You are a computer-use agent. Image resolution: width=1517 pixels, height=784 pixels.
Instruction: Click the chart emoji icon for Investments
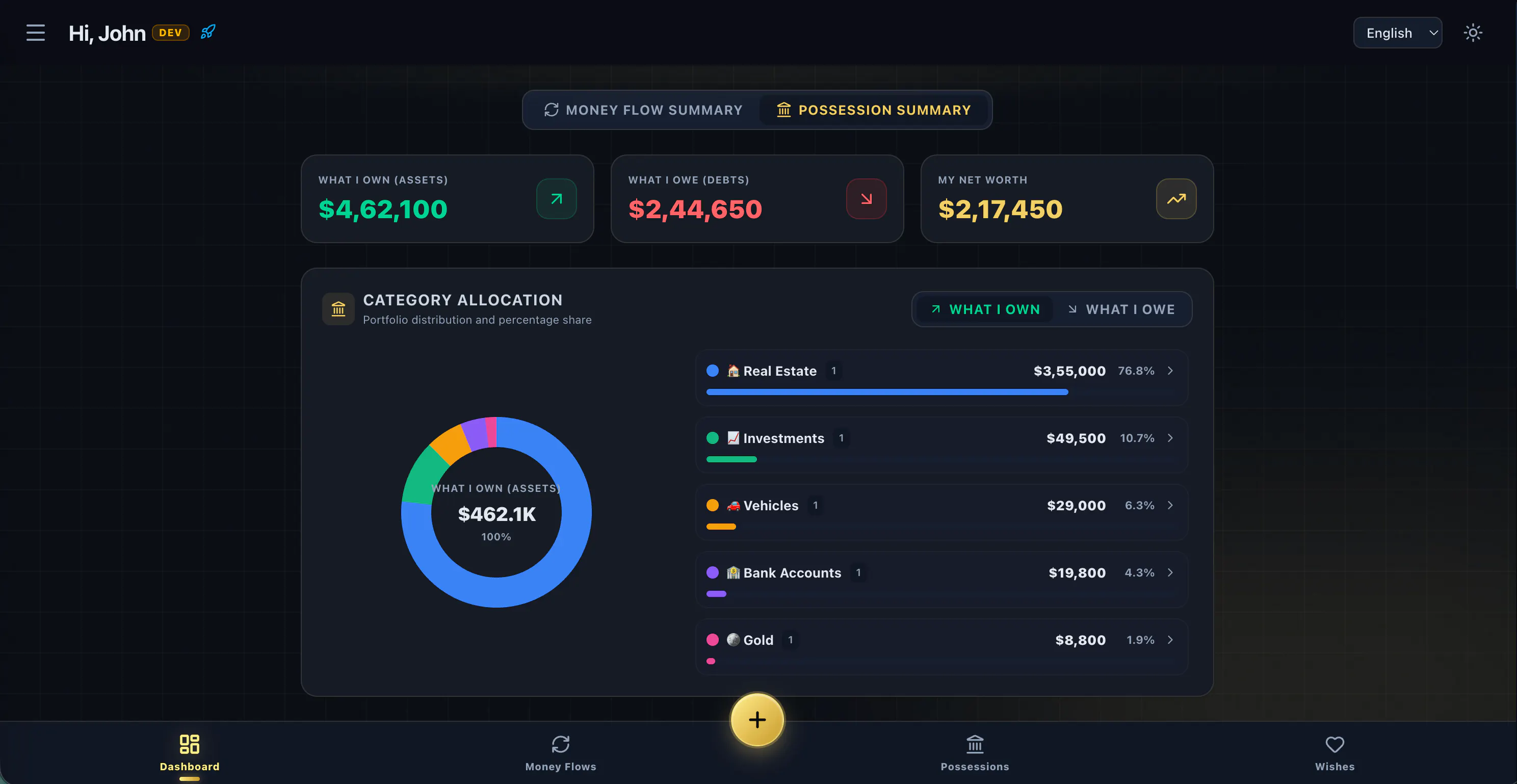(x=733, y=438)
